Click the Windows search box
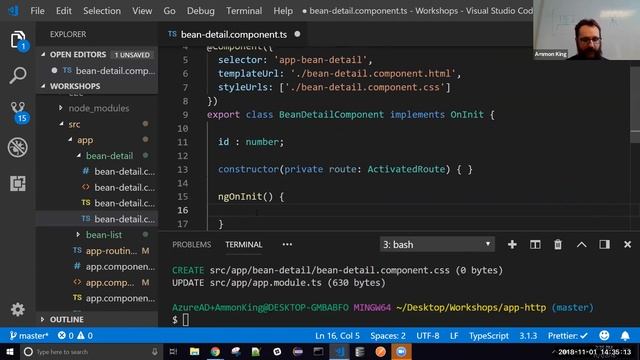 91,351
